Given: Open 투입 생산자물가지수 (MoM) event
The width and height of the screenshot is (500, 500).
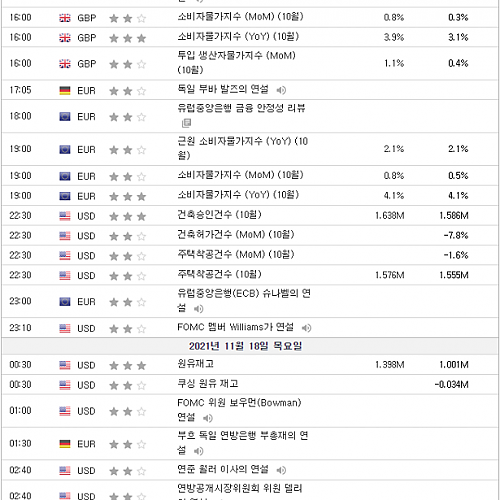Looking at the screenshot, I should tap(236, 63).
